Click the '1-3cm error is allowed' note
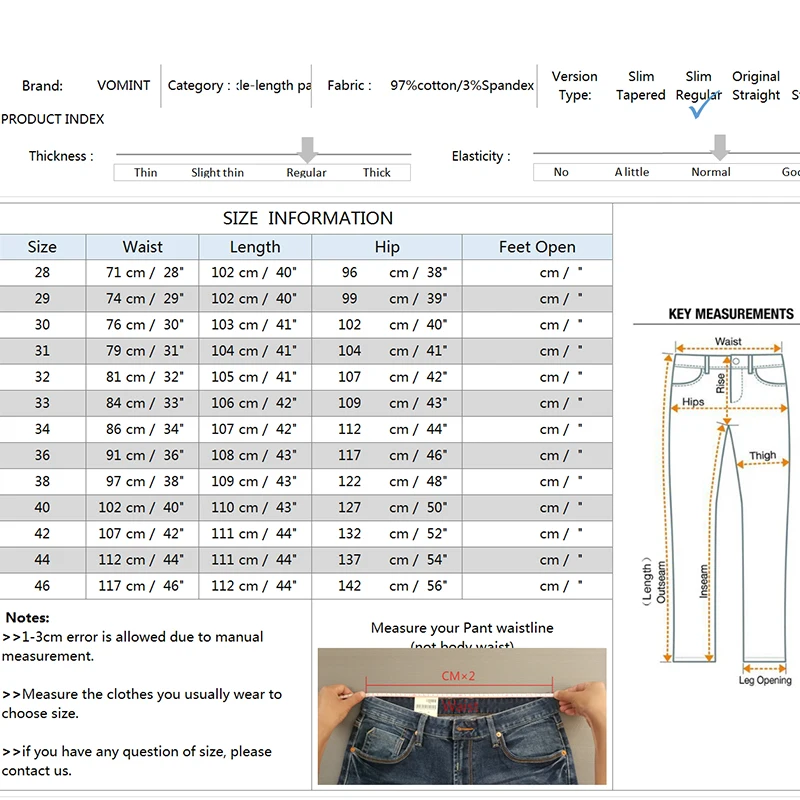The height and width of the screenshot is (800, 800). point(133,646)
